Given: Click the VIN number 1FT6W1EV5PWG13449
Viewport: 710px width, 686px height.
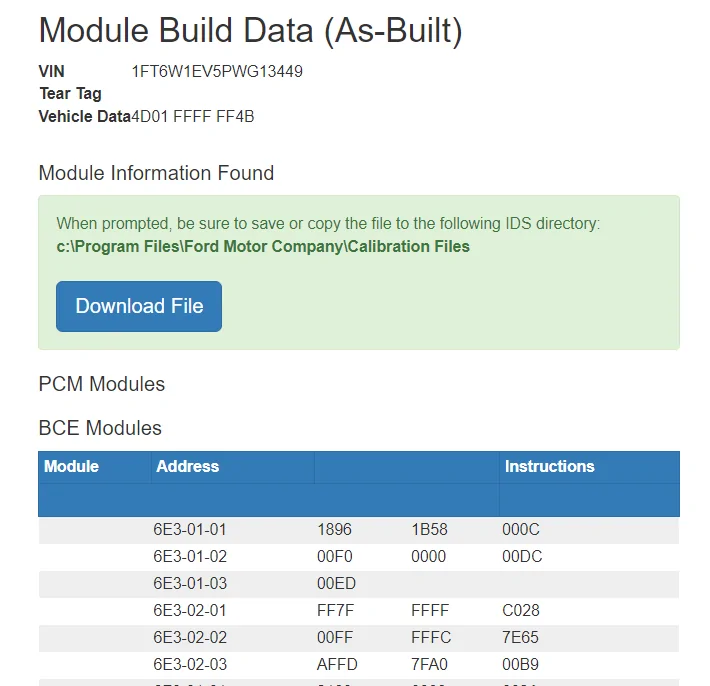Looking at the screenshot, I should [x=217, y=72].
